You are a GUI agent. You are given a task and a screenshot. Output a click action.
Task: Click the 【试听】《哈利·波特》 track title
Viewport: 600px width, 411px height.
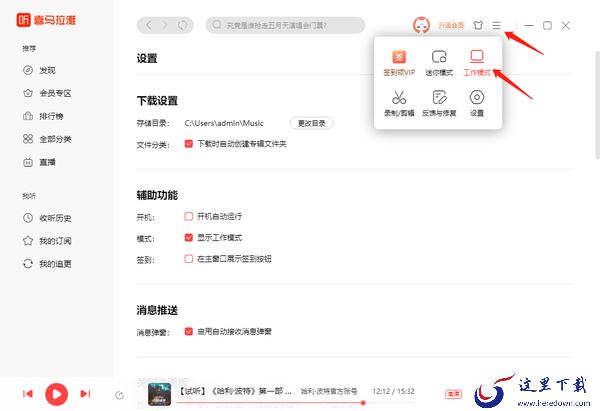[x=235, y=391]
